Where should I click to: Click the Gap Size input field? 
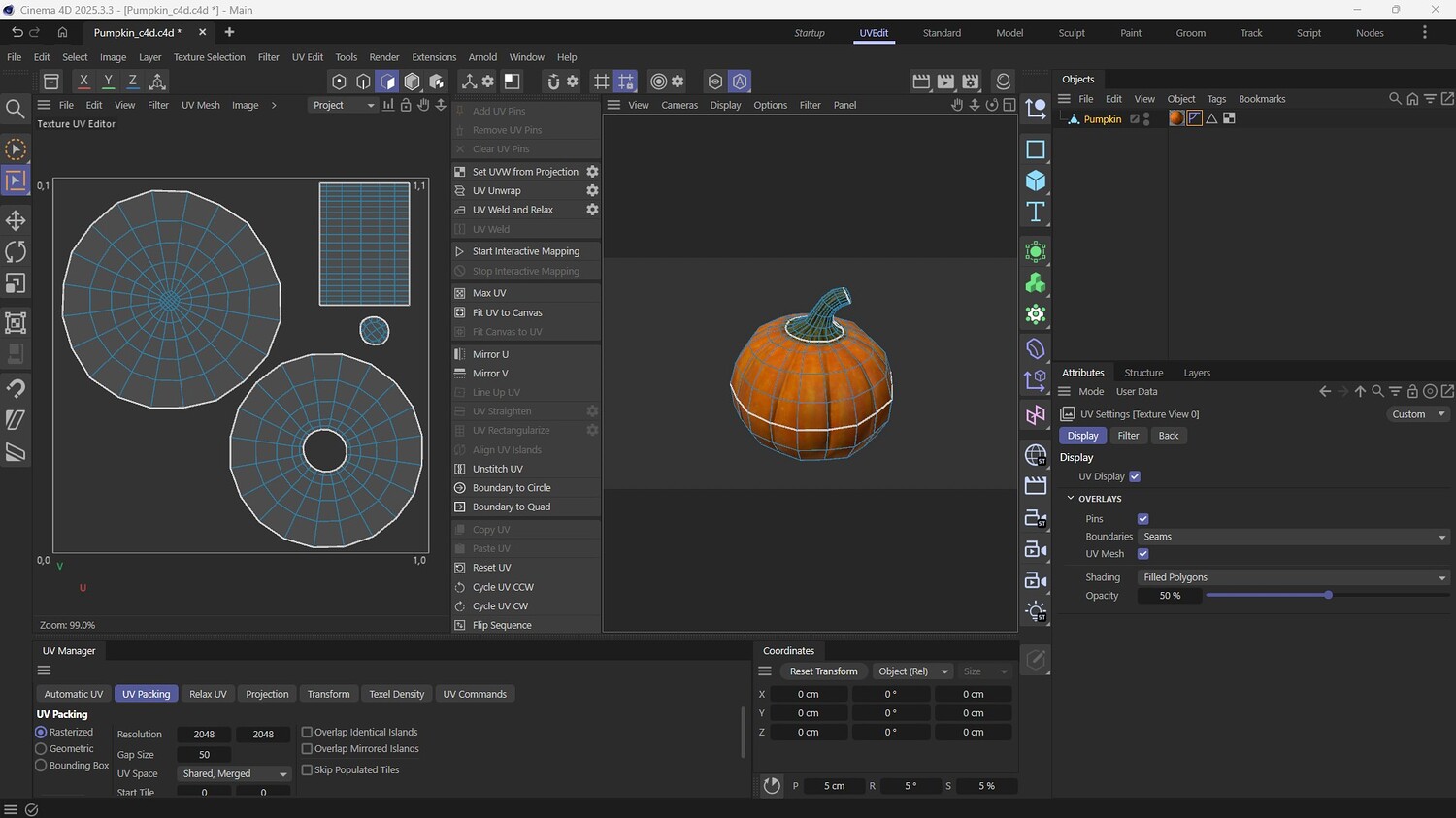[x=204, y=755]
